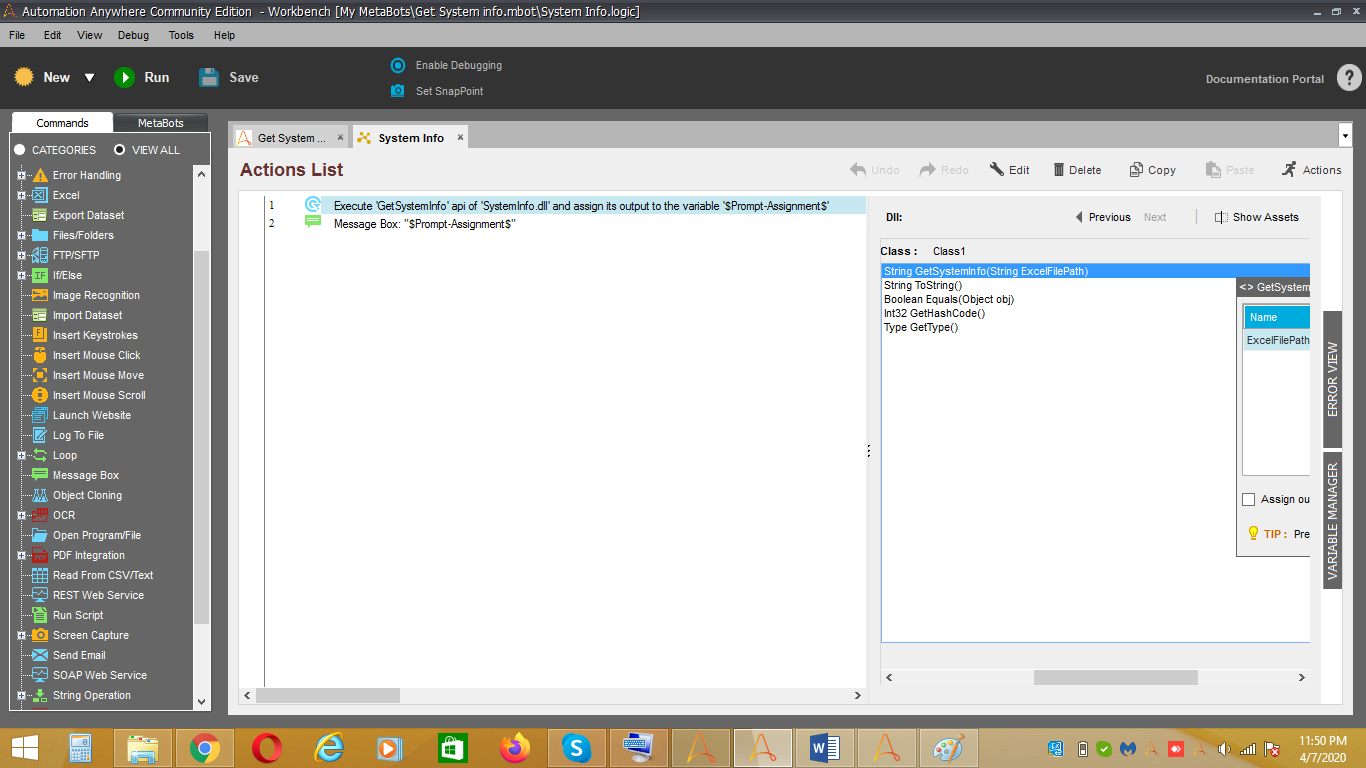
Task: Open the tab list dropdown arrow
Action: (1344, 135)
